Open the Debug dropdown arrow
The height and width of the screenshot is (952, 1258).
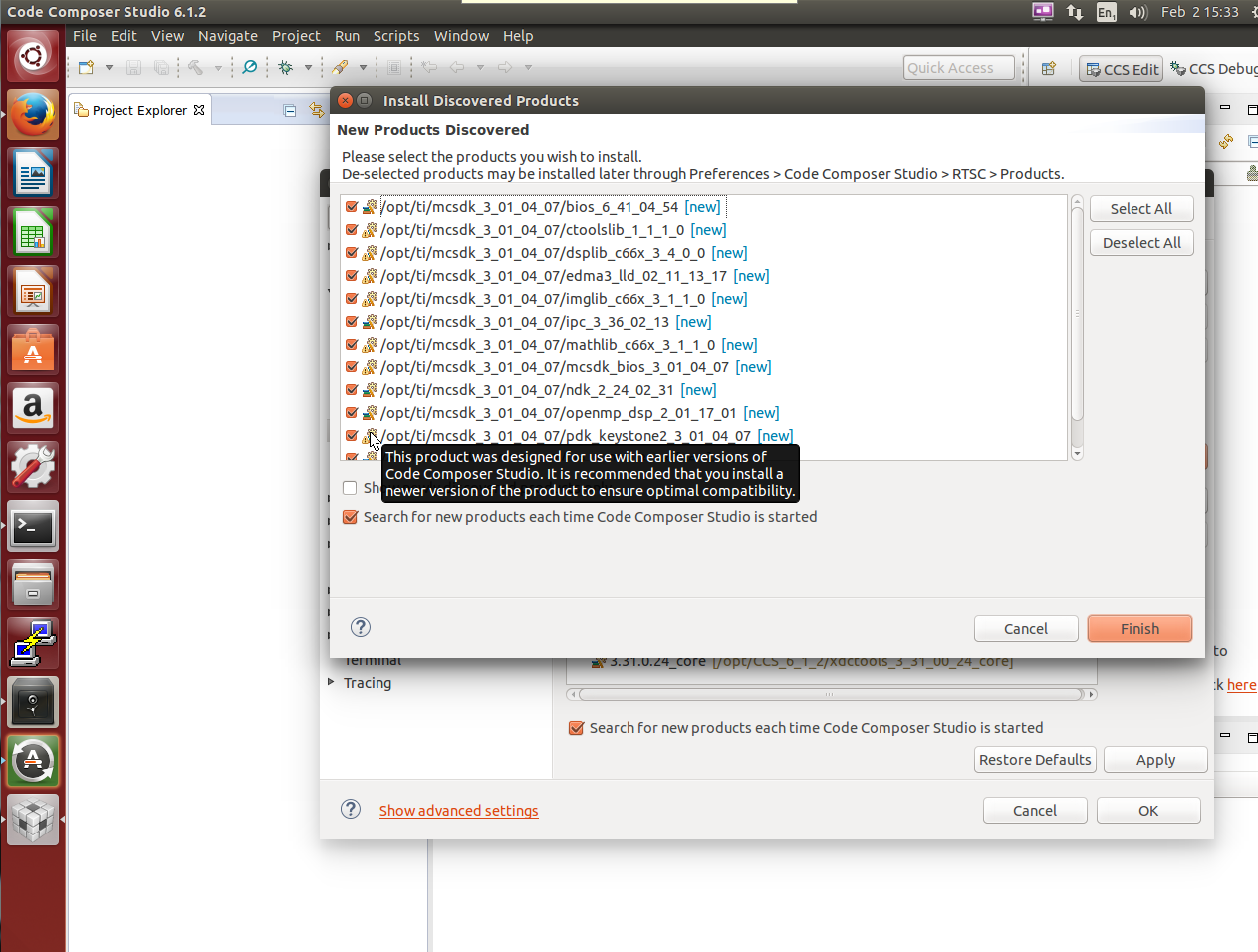point(308,67)
